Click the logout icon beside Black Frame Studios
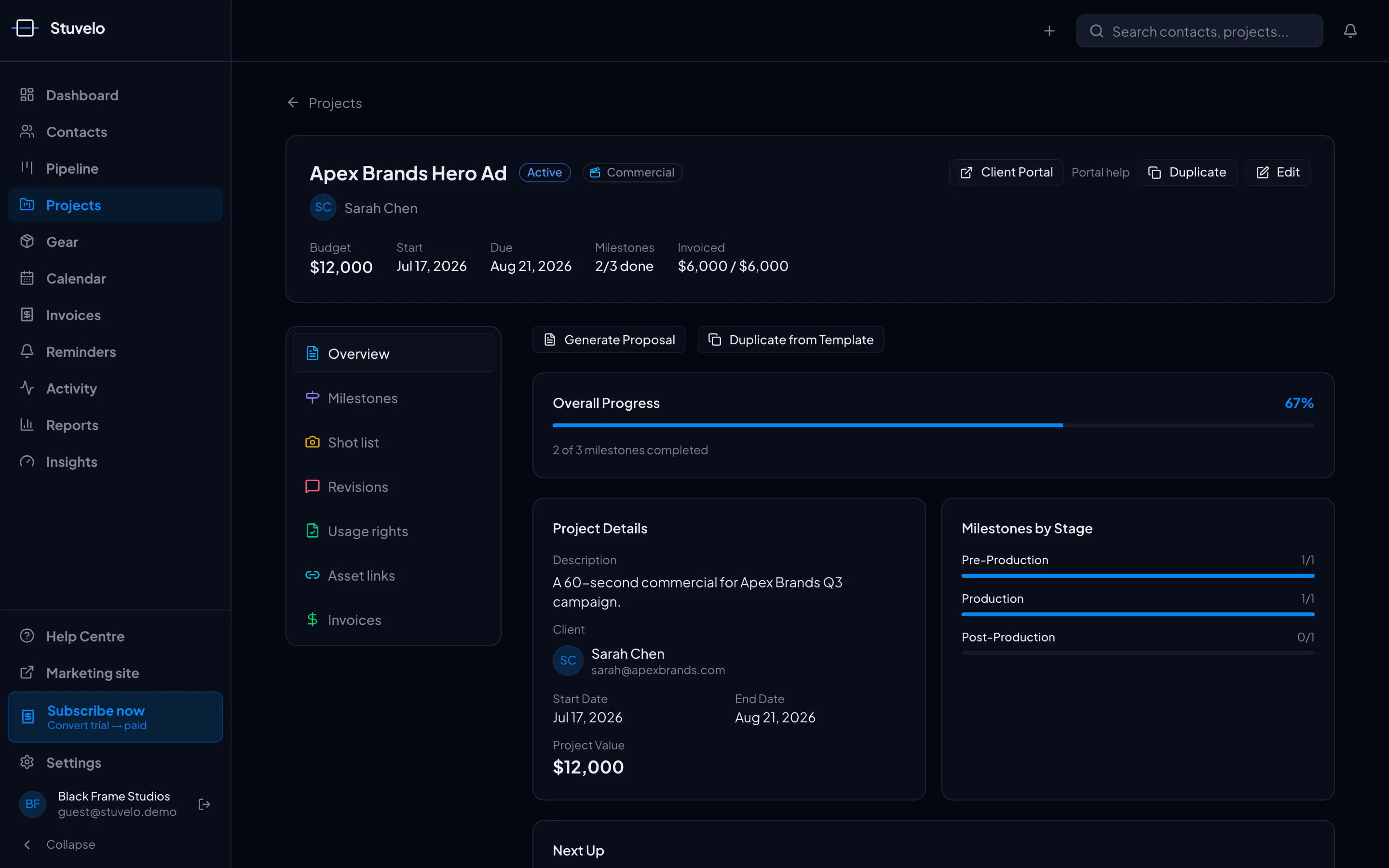 (204, 804)
